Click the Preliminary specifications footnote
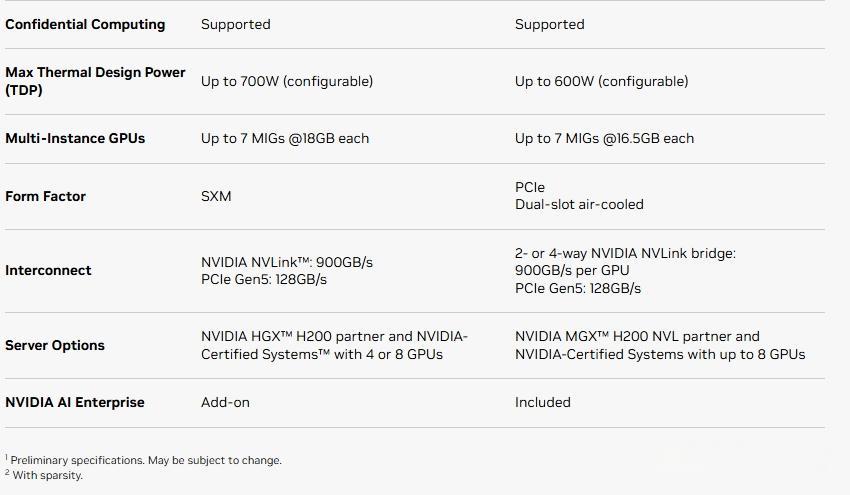850x495 pixels. pyautogui.click(x=146, y=460)
